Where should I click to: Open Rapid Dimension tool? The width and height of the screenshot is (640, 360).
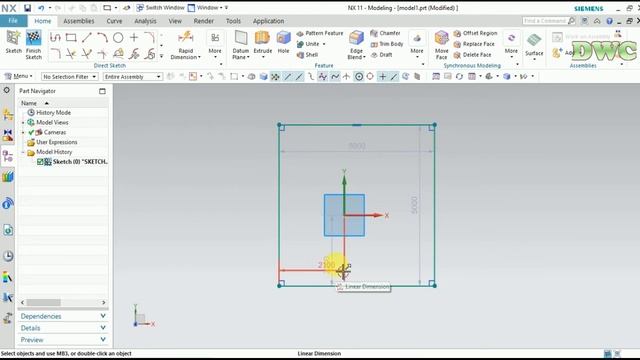186,44
